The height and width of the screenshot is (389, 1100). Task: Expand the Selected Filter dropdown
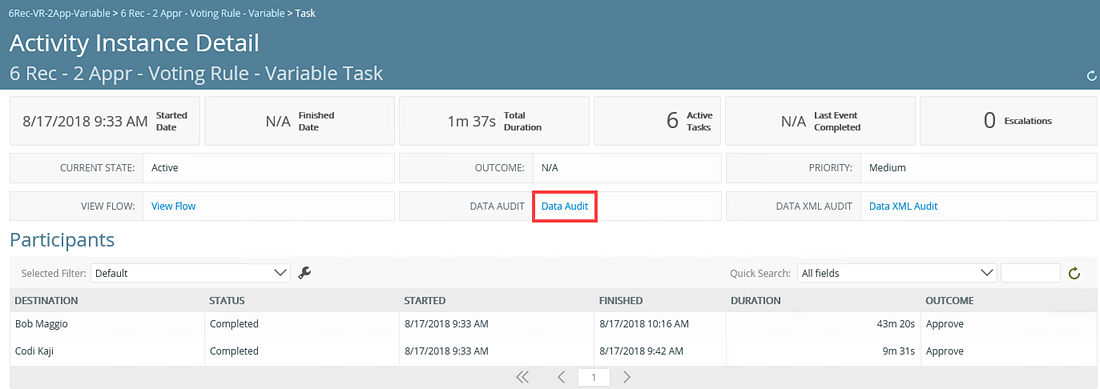tap(191, 273)
